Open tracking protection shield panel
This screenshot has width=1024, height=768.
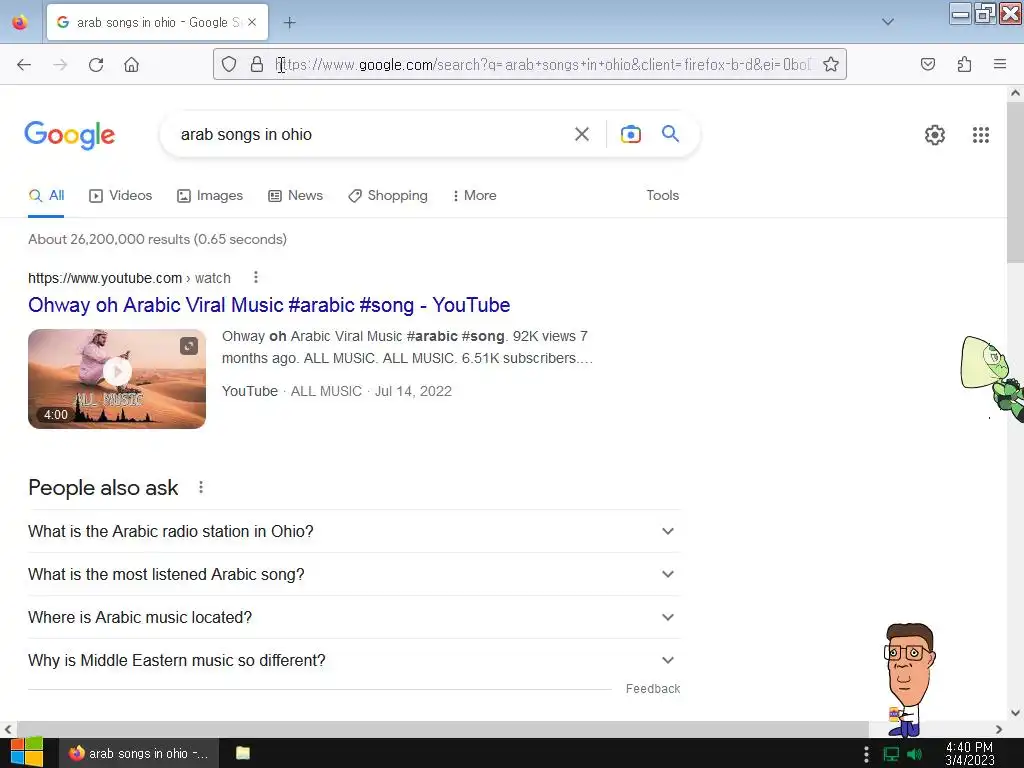click(229, 65)
